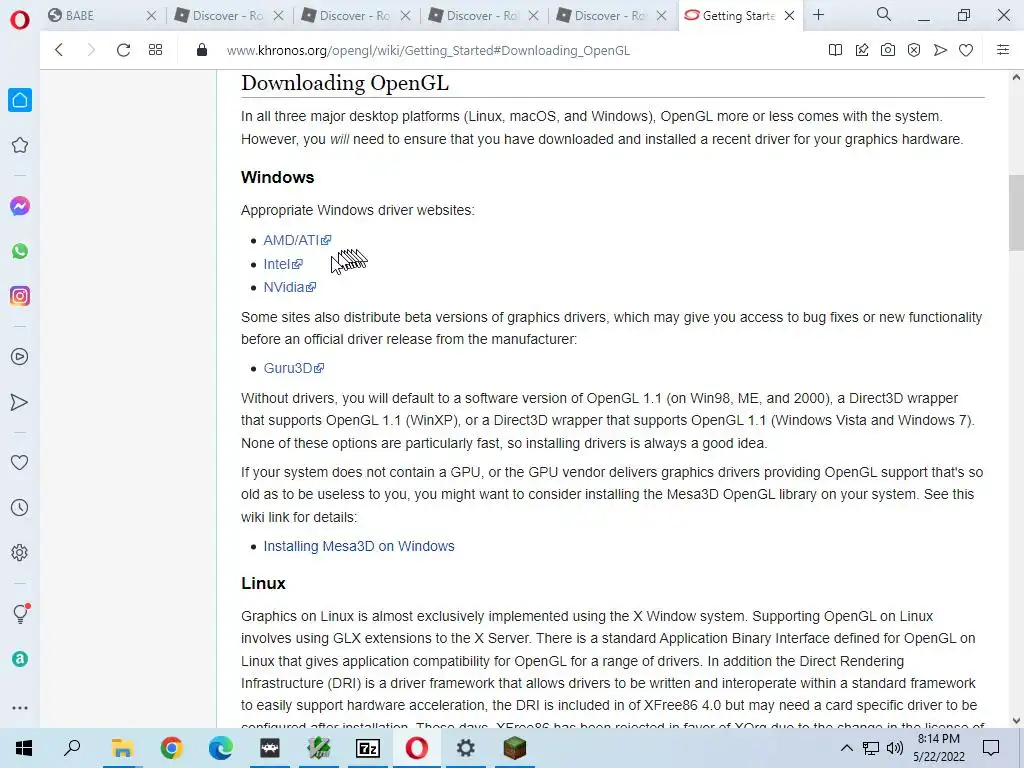The height and width of the screenshot is (768, 1024).
Task: Click the page vertical scrollbar thumb
Action: [x=1016, y=212]
